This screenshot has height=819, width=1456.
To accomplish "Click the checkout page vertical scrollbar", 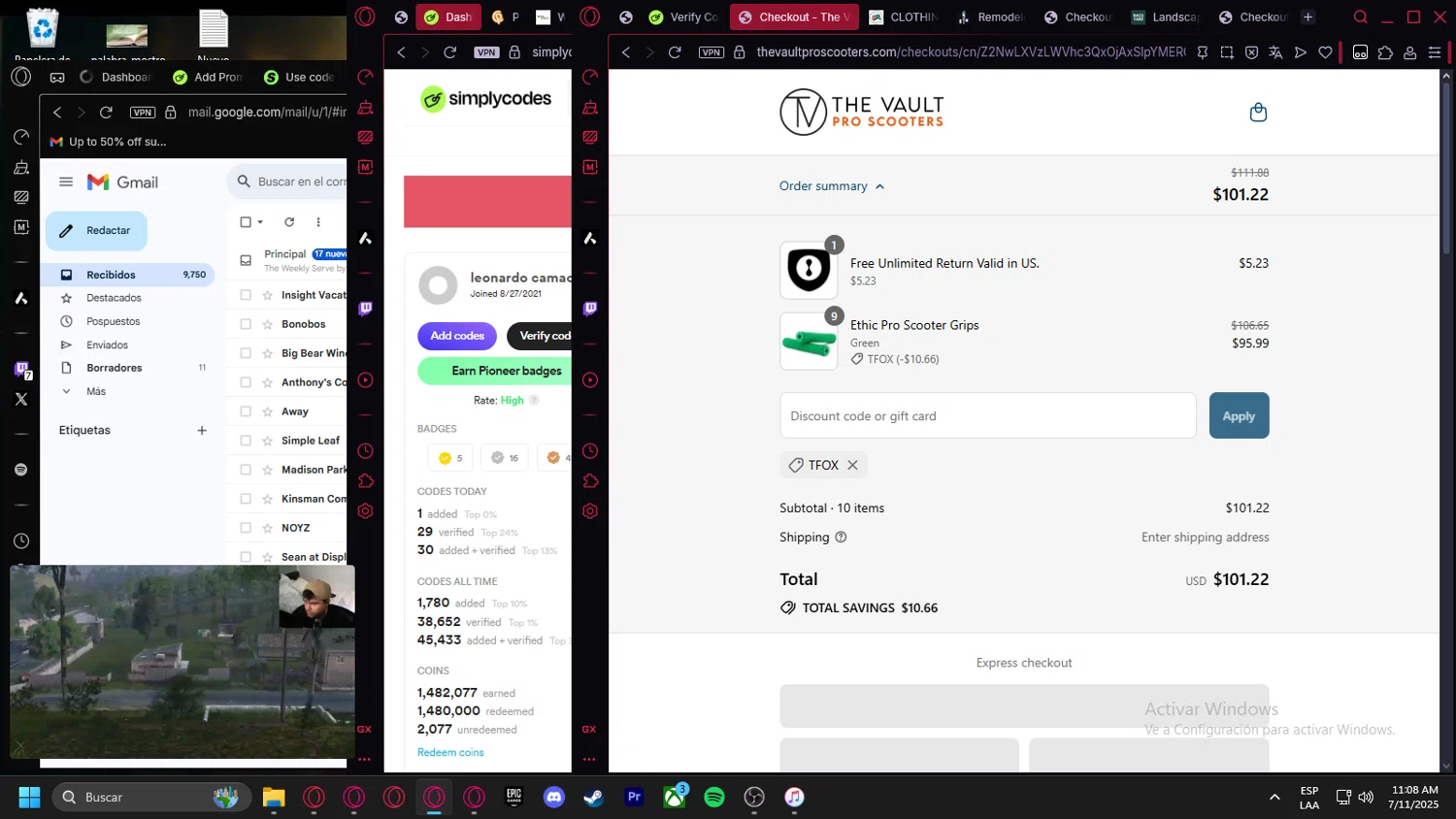I will (1446, 170).
